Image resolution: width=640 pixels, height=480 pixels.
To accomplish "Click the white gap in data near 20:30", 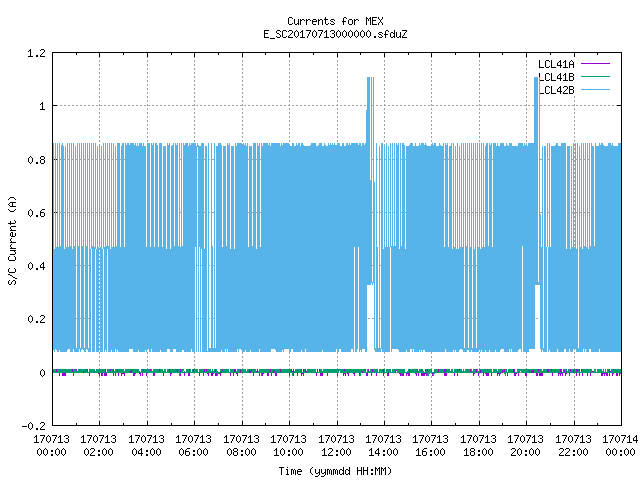I will point(538,317).
